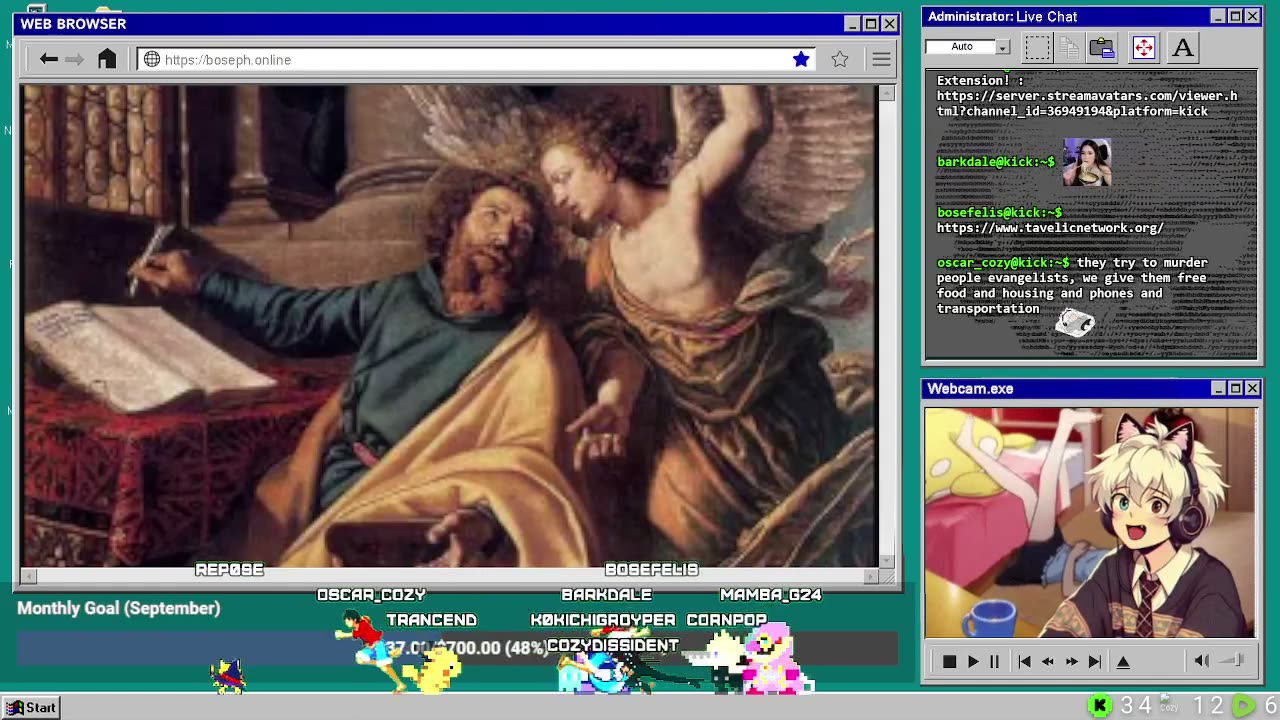Click the browser vertical scrollbar up arrow
1280x720 pixels.
pos(887,93)
